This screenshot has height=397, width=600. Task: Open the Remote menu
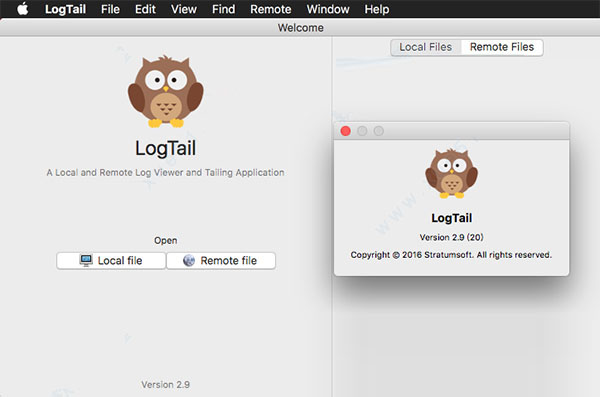[271, 9]
